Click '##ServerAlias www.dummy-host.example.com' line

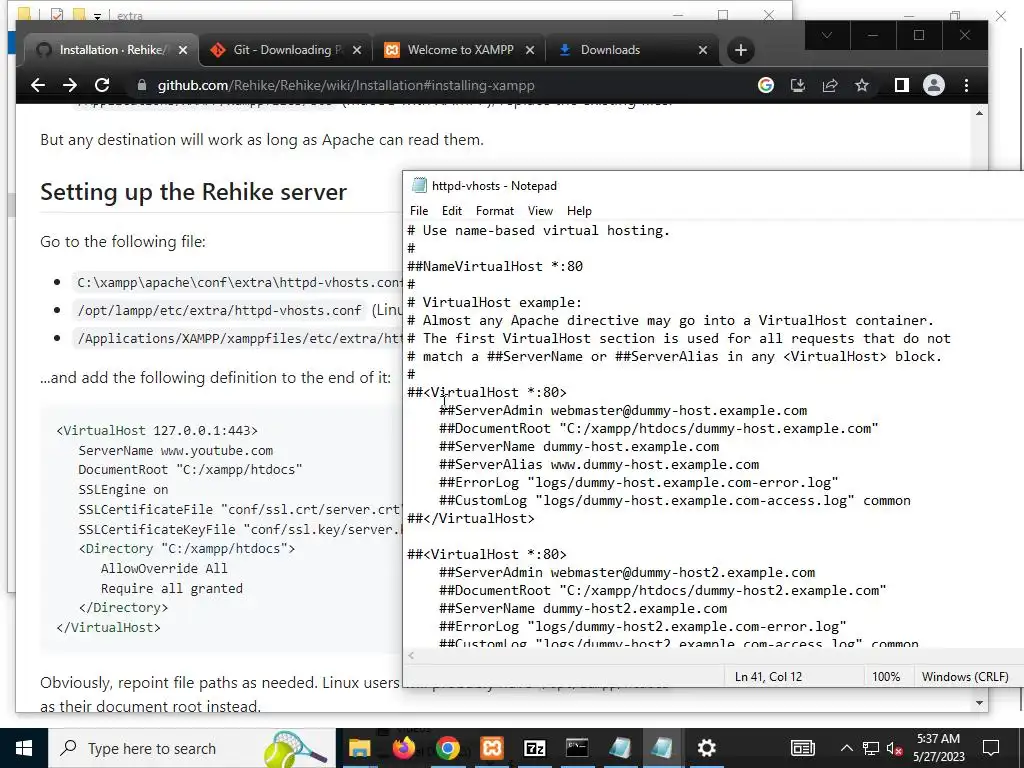tap(599, 464)
